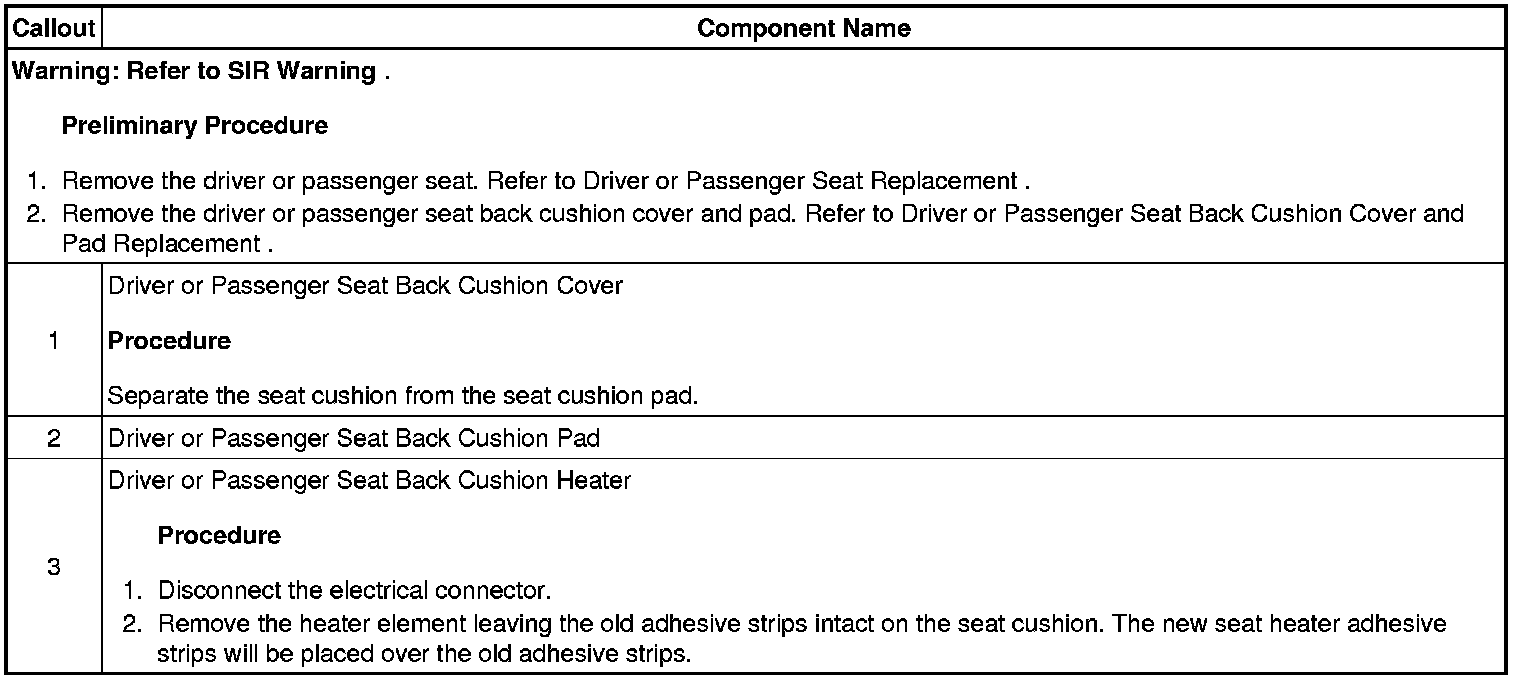Click callout number 3 cell

(x=53, y=567)
